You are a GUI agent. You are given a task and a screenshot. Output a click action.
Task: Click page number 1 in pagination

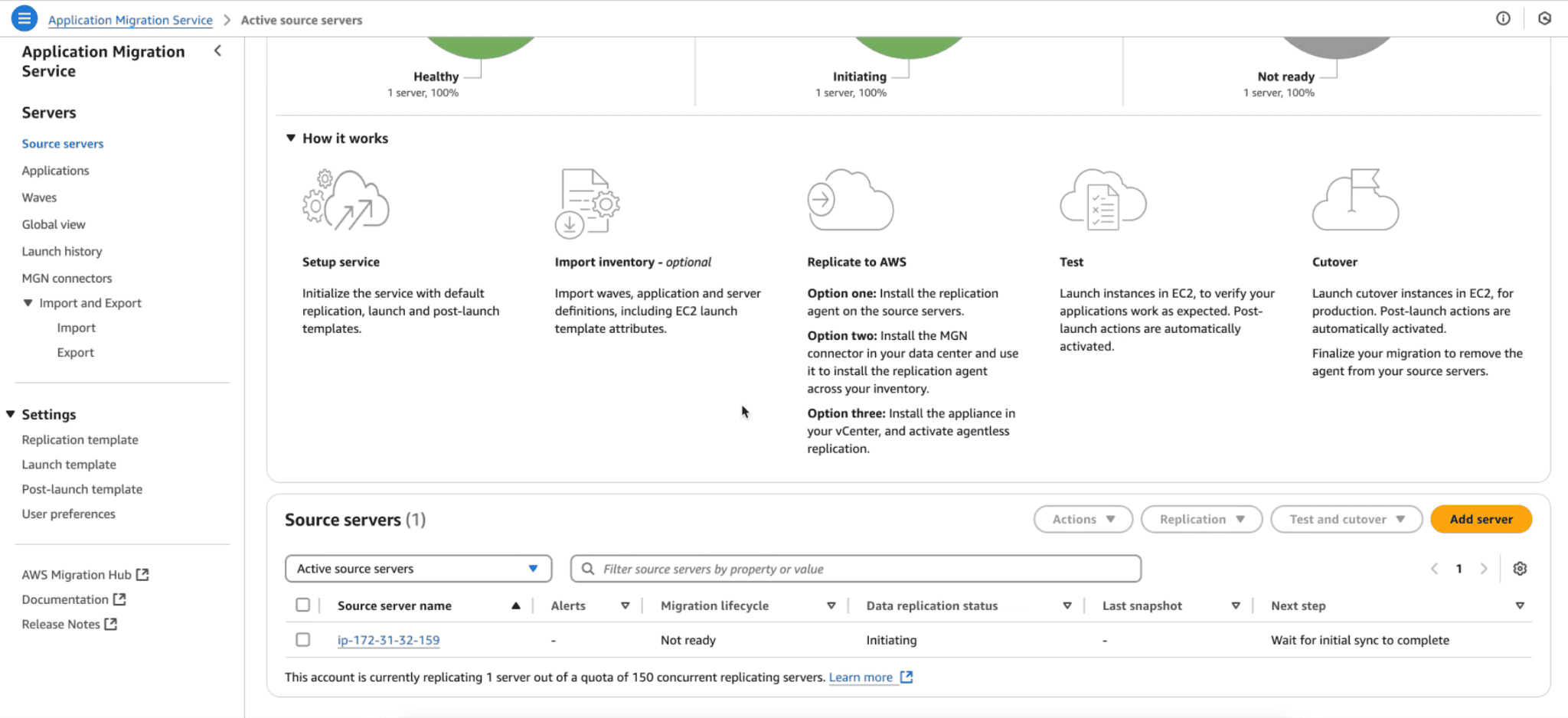click(1459, 569)
